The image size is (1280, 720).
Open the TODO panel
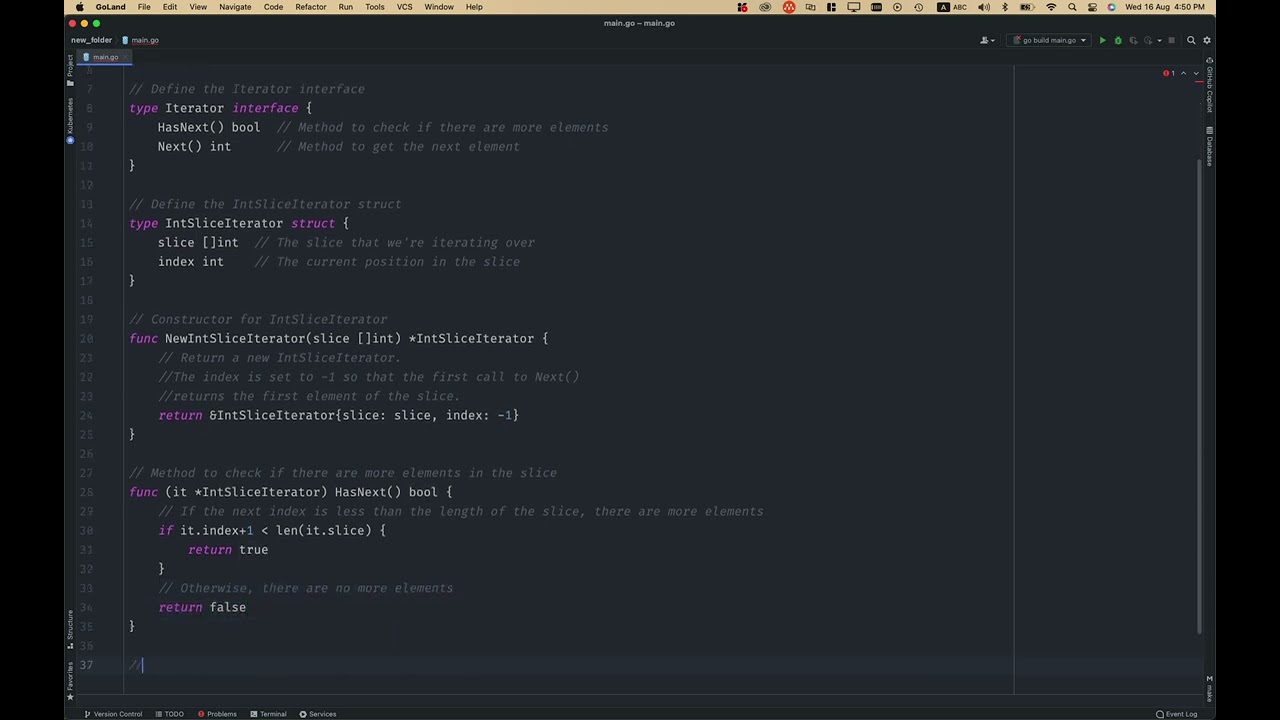169,714
